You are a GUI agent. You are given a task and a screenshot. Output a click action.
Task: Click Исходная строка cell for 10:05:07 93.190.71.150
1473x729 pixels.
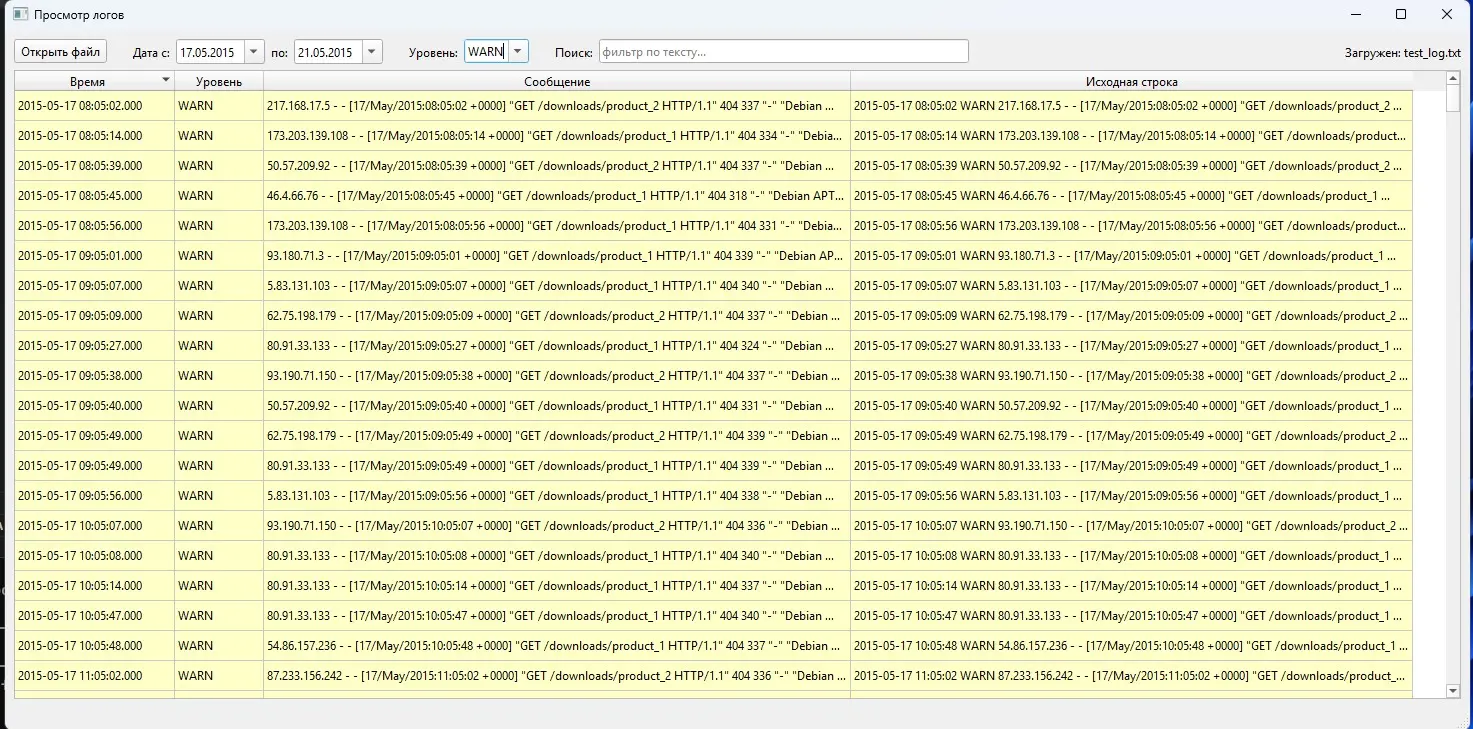pos(1131,526)
